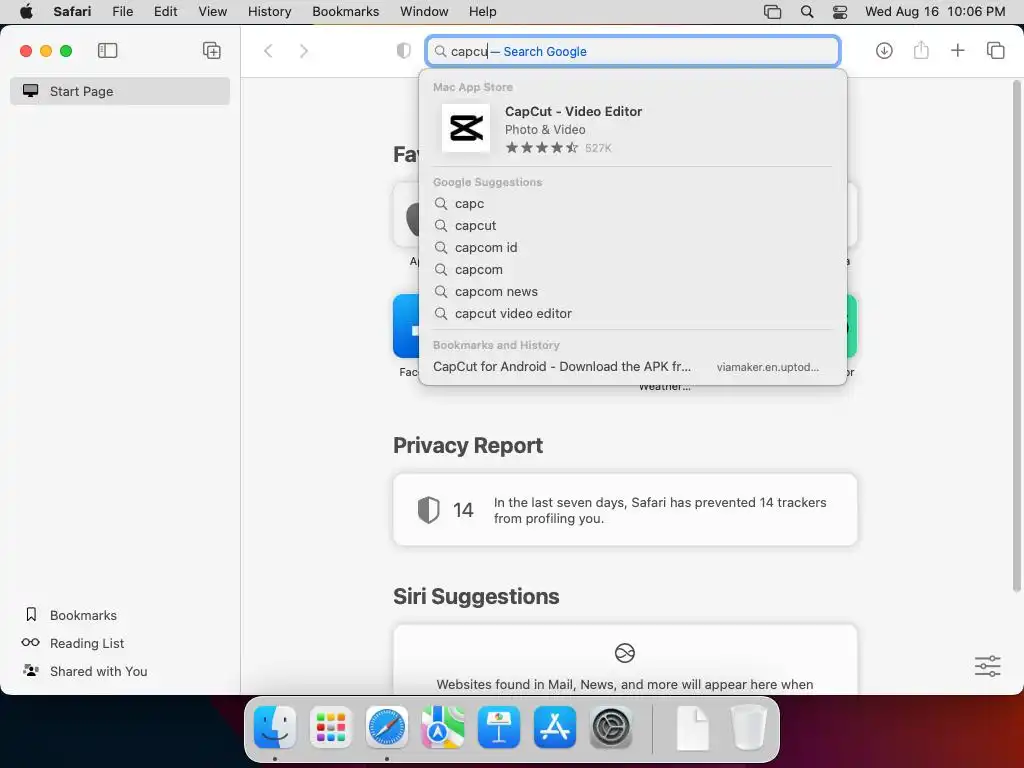Open the Privacy Report tracker card
Viewport: 1024px width, 768px height.
point(625,510)
